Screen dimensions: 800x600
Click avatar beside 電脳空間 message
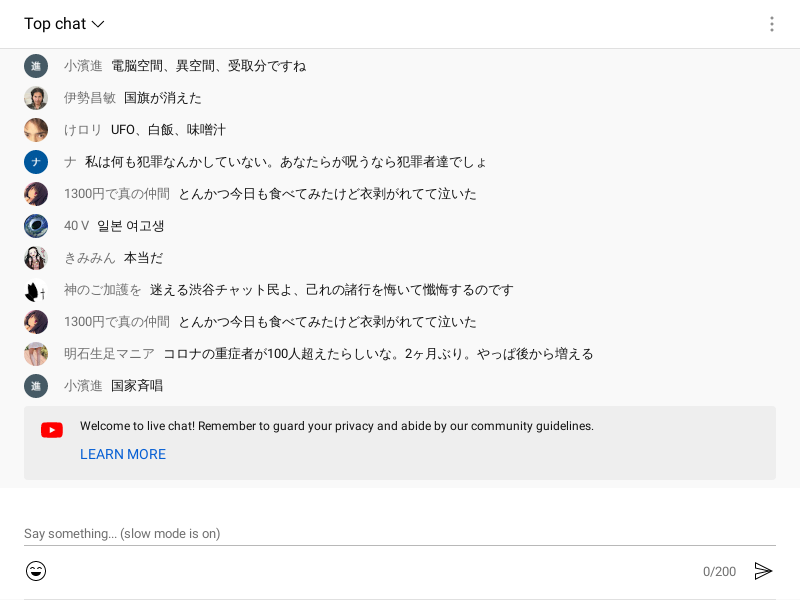(x=36, y=66)
